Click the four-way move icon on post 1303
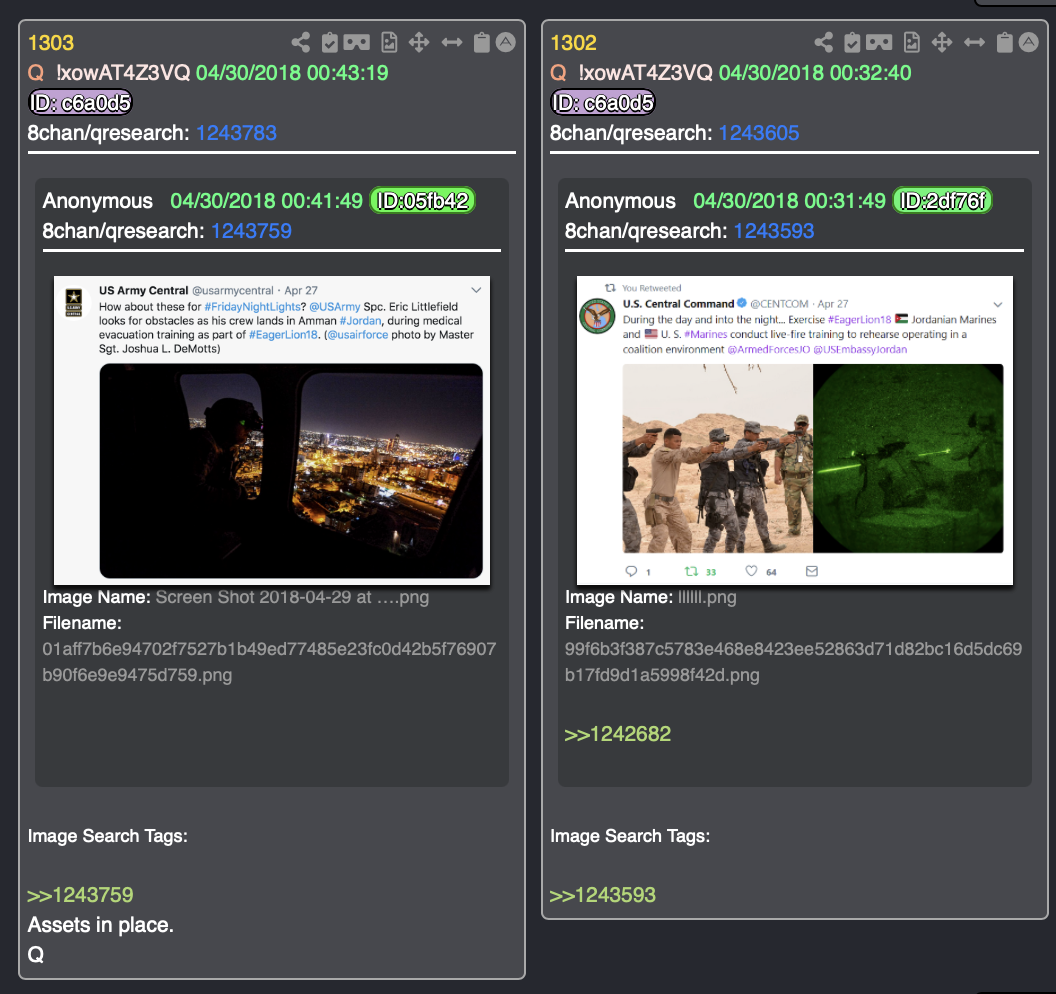 coord(419,42)
